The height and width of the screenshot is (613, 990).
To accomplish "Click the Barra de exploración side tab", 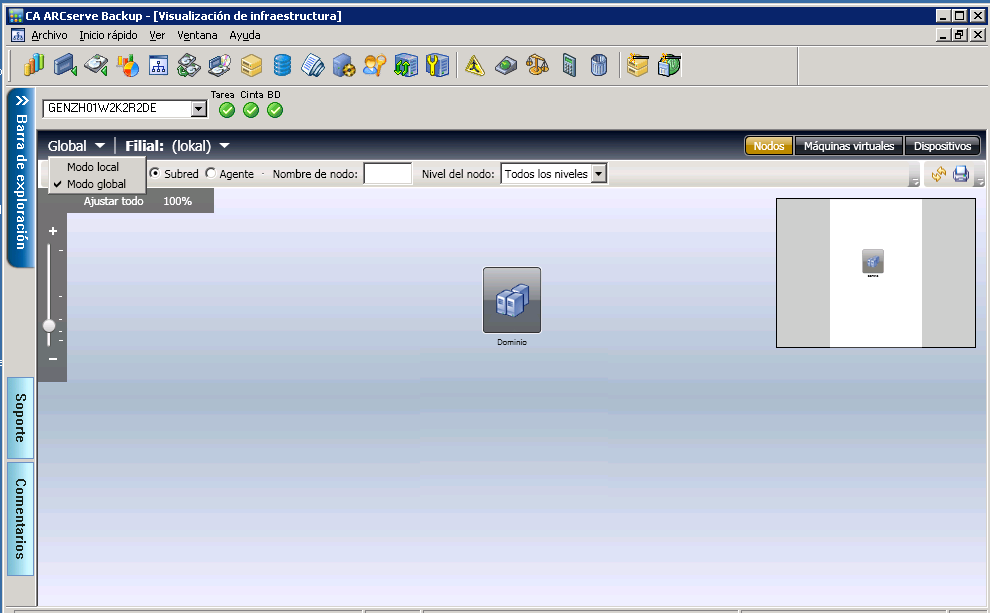I will pos(20,179).
